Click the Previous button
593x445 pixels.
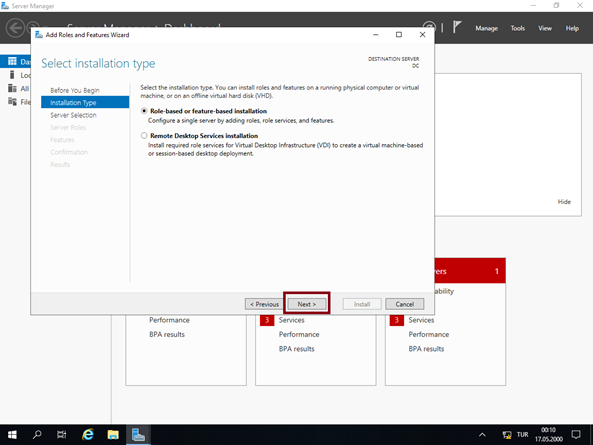click(x=264, y=304)
